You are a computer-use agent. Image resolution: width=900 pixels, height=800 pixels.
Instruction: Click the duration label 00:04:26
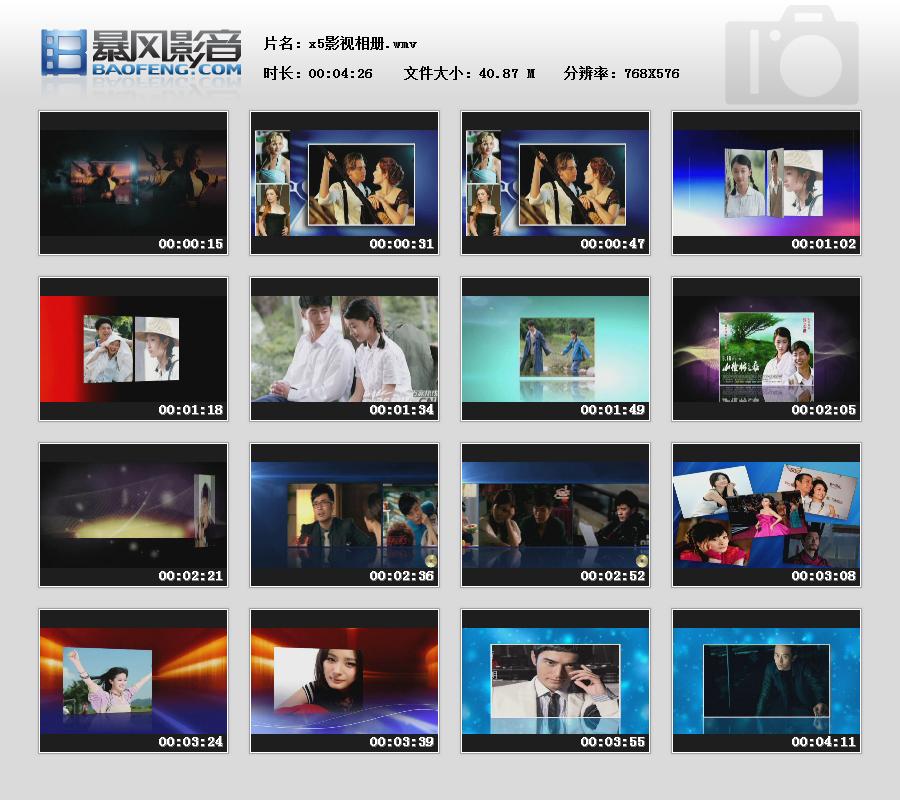coord(340,73)
